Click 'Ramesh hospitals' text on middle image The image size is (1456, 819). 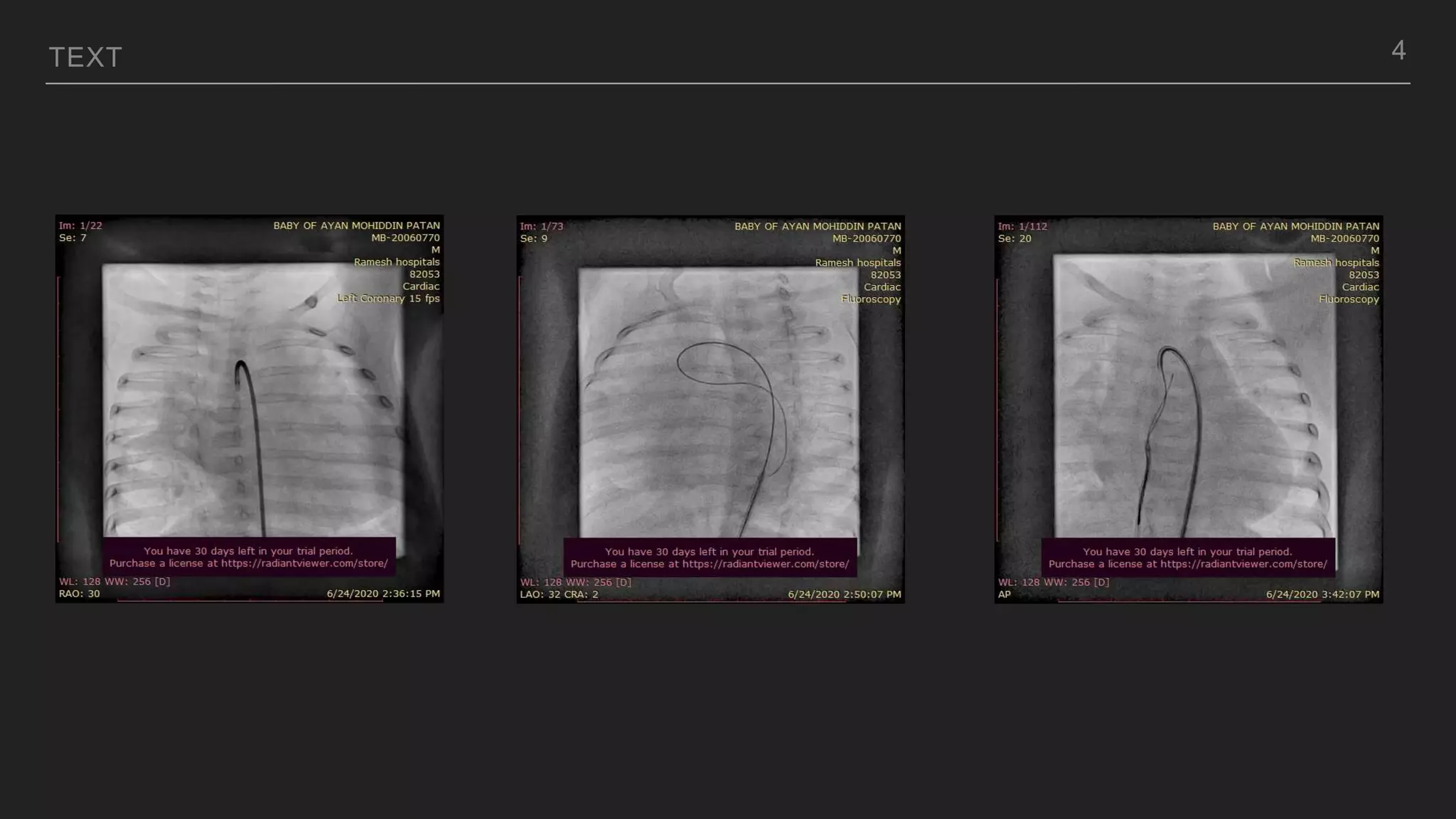[x=857, y=262]
